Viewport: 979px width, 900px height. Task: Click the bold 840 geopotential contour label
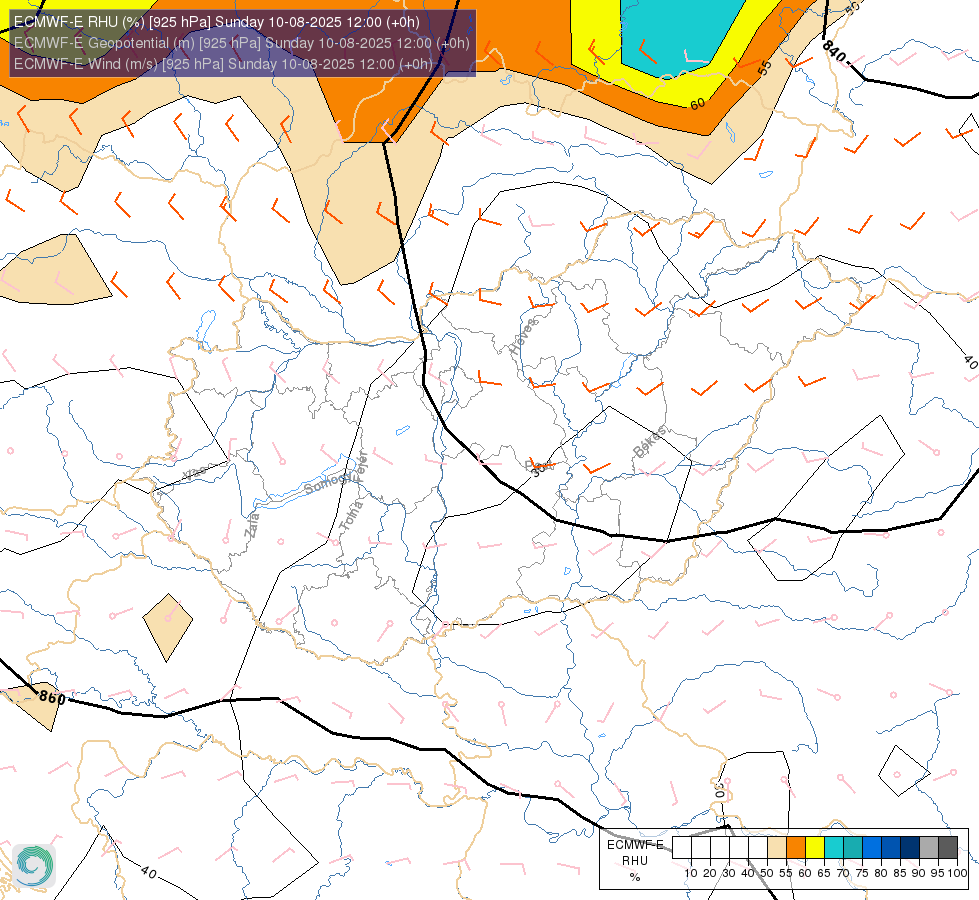pos(834,52)
